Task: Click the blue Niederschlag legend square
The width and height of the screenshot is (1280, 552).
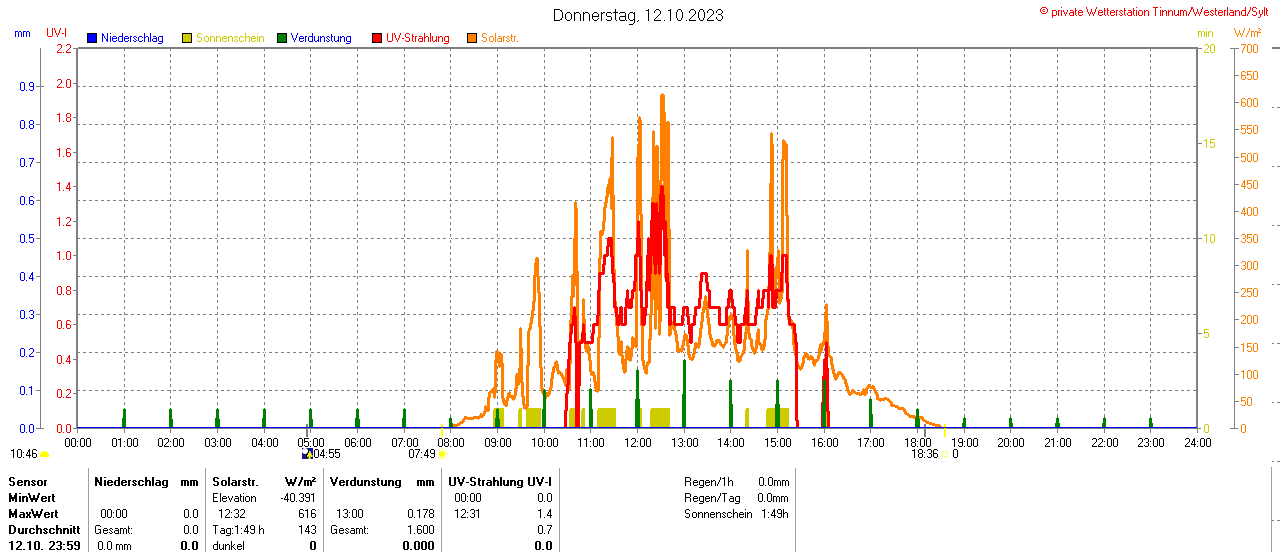Action: [92, 38]
